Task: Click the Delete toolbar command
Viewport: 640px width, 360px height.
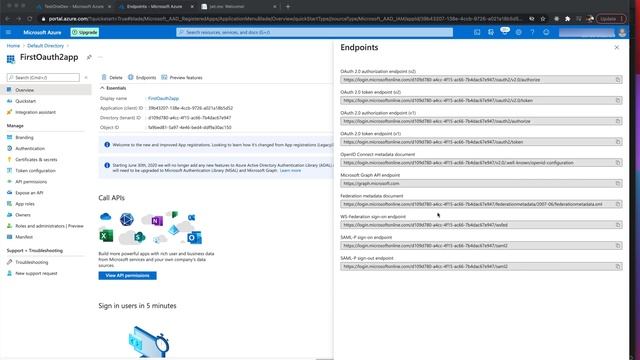Action: click(x=112, y=78)
